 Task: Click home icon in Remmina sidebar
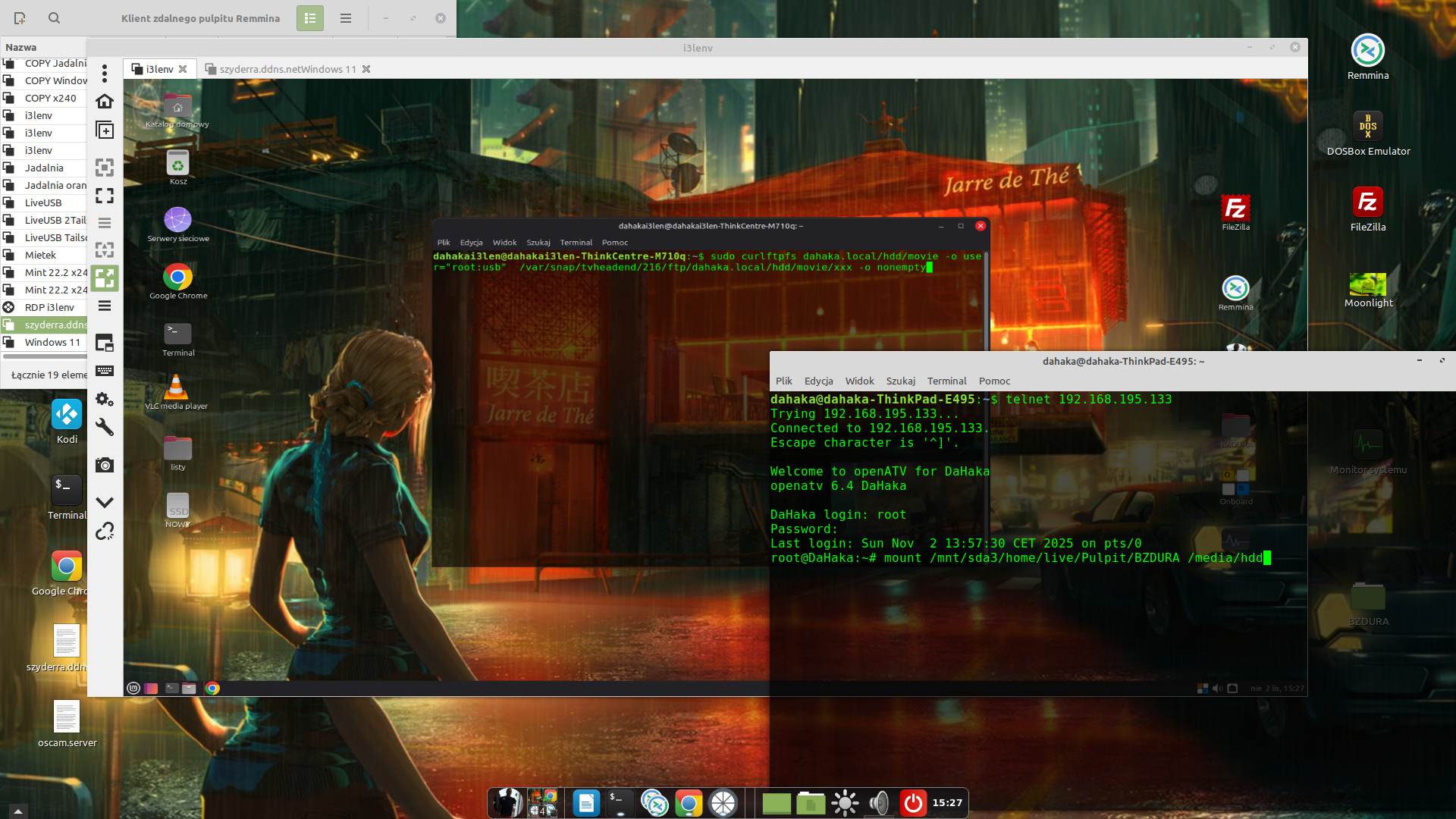click(105, 101)
